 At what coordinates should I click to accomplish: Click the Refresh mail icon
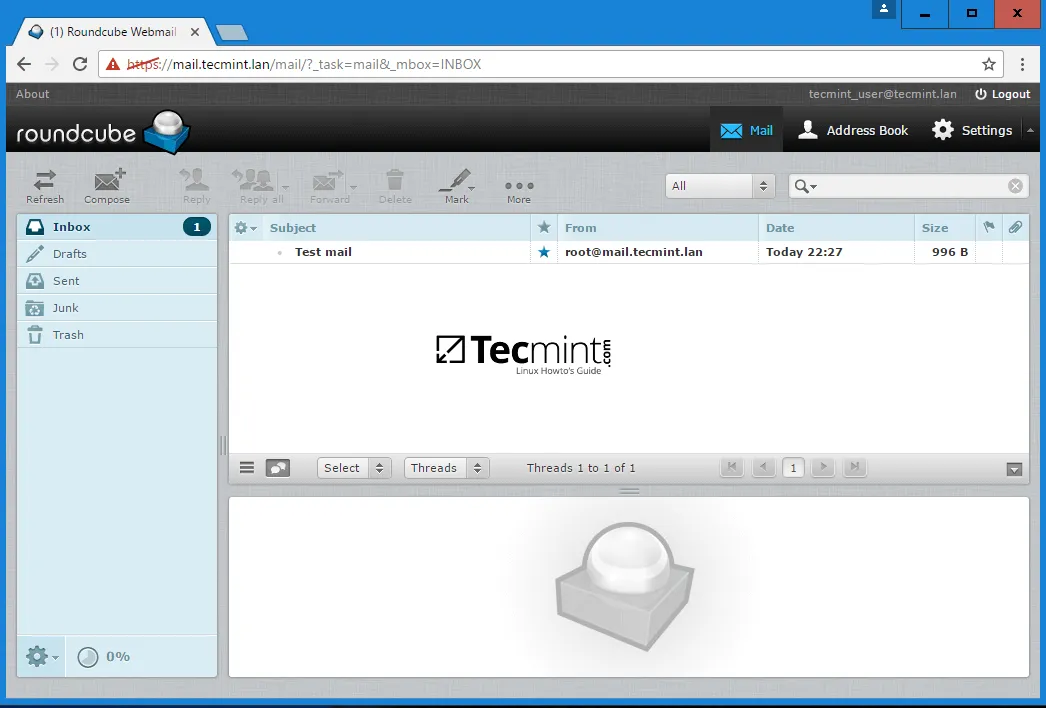pos(45,185)
